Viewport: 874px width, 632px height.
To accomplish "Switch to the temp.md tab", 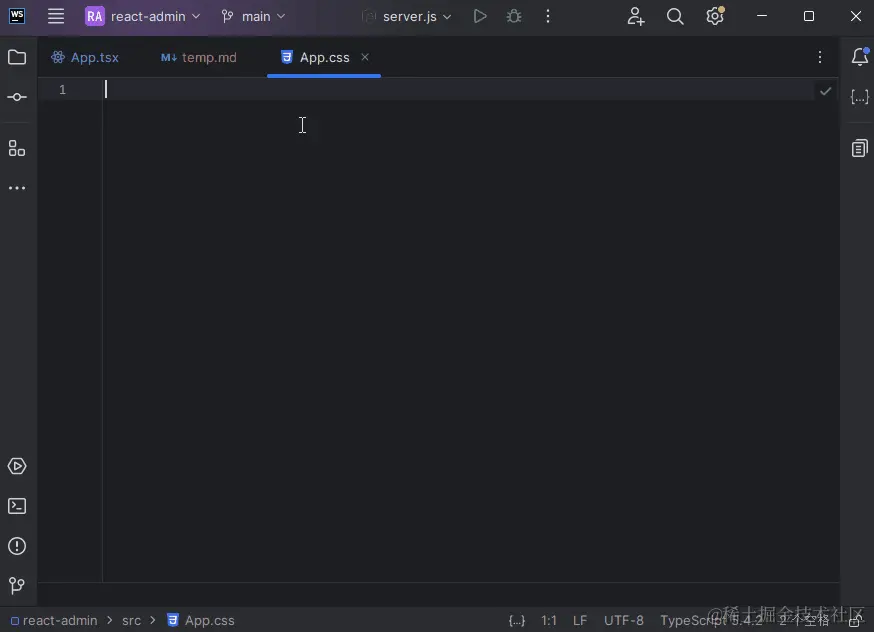I will click(199, 57).
